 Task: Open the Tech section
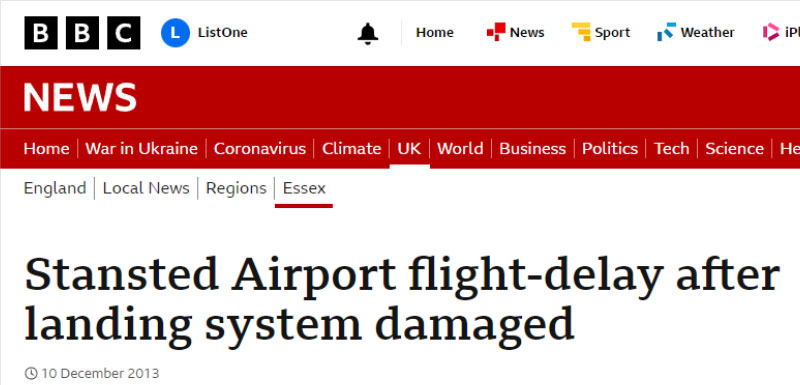tap(671, 148)
